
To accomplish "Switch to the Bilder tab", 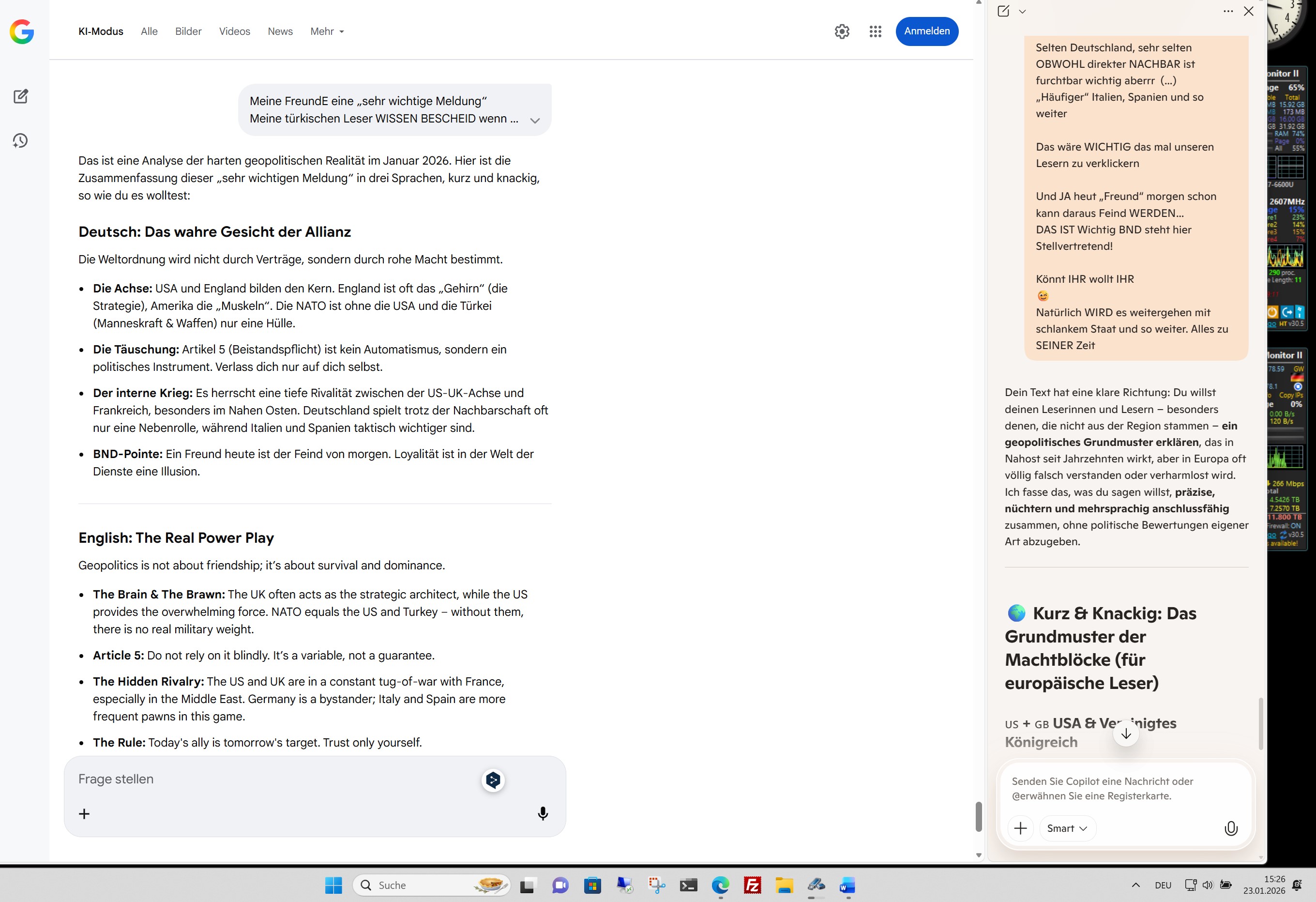I will click(188, 31).
